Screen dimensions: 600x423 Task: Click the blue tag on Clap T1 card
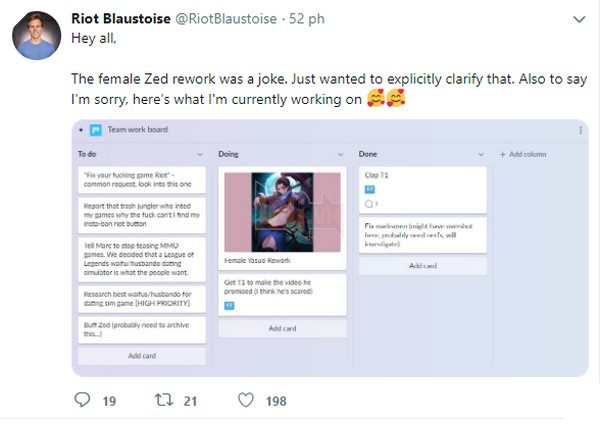click(370, 188)
